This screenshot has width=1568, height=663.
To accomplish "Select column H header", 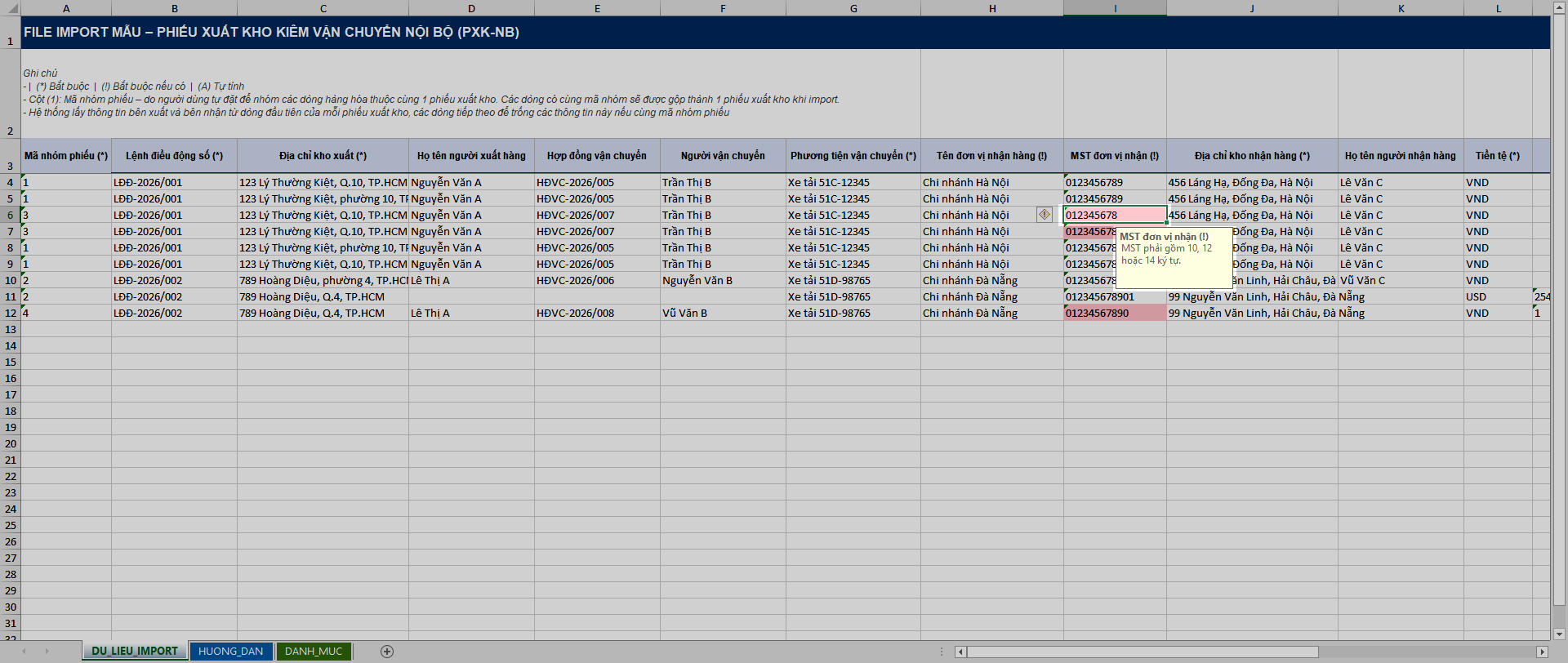I will [x=992, y=8].
